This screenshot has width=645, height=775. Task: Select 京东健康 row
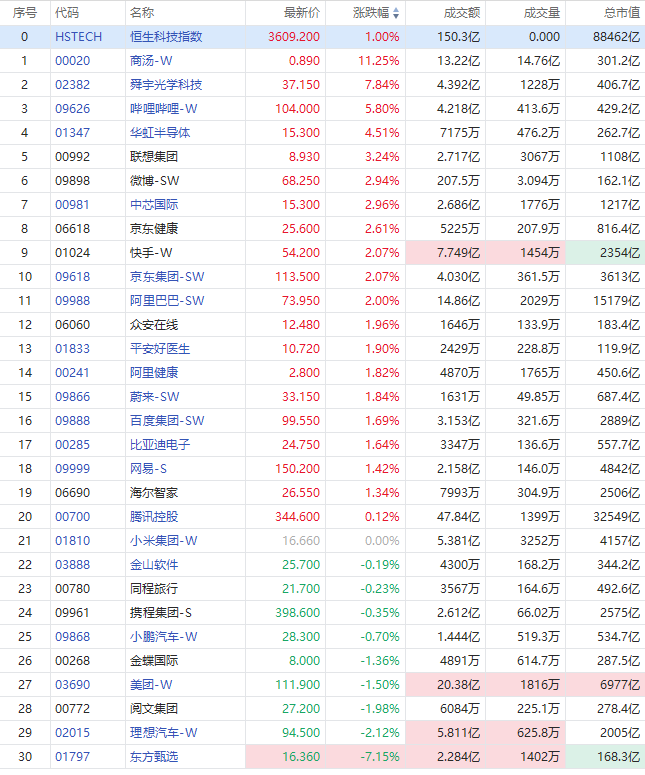tap(322, 229)
